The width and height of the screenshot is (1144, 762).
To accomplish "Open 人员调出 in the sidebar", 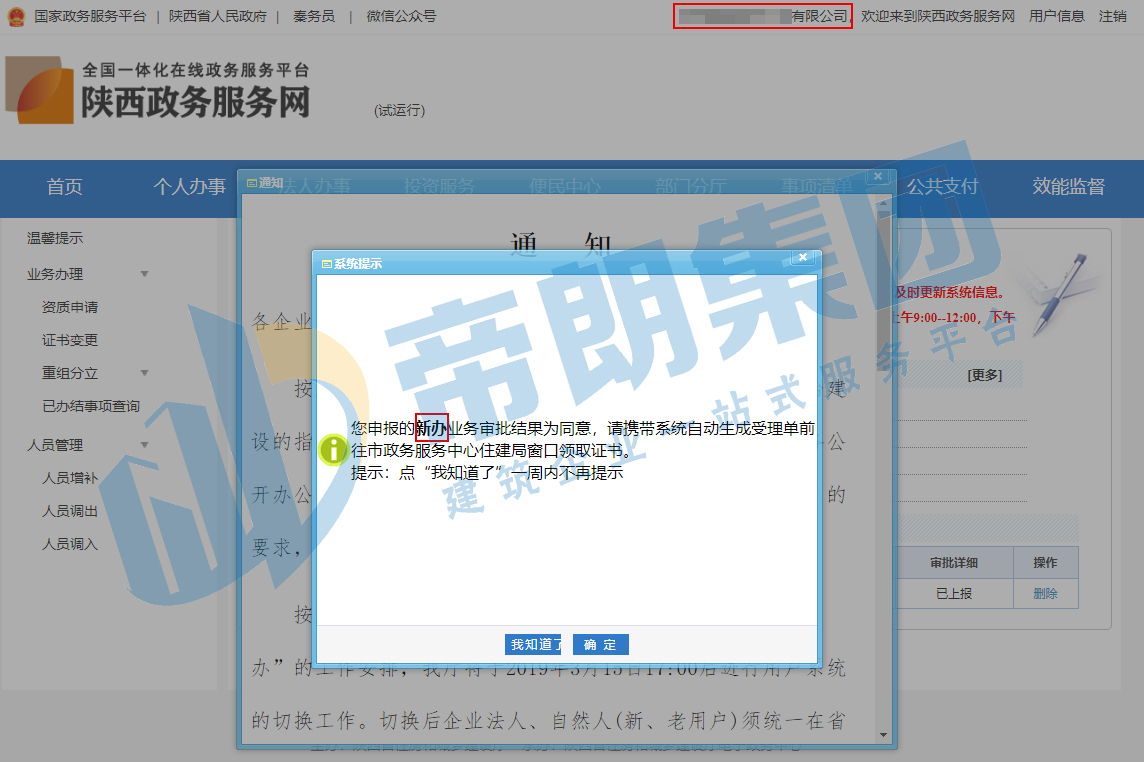I will click(x=70, y=511).
